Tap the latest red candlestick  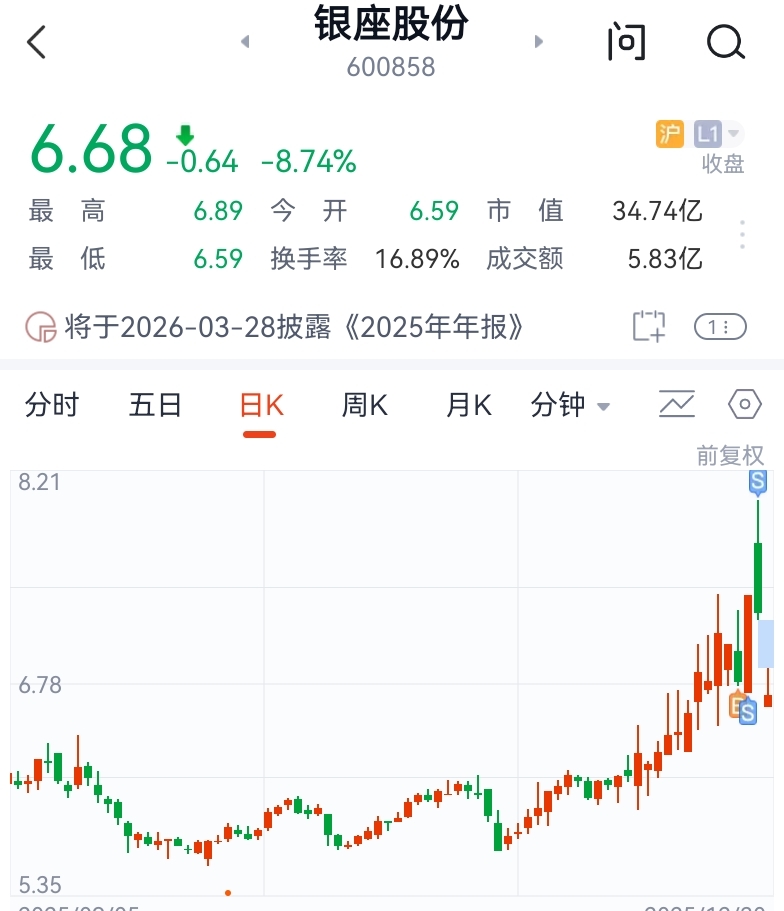tap(768, 688)
